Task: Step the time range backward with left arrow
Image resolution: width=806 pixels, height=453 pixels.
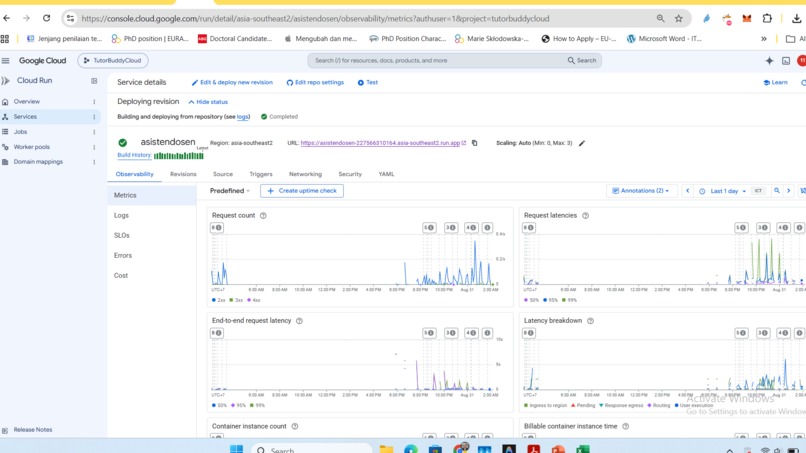Action: (687, 191)
